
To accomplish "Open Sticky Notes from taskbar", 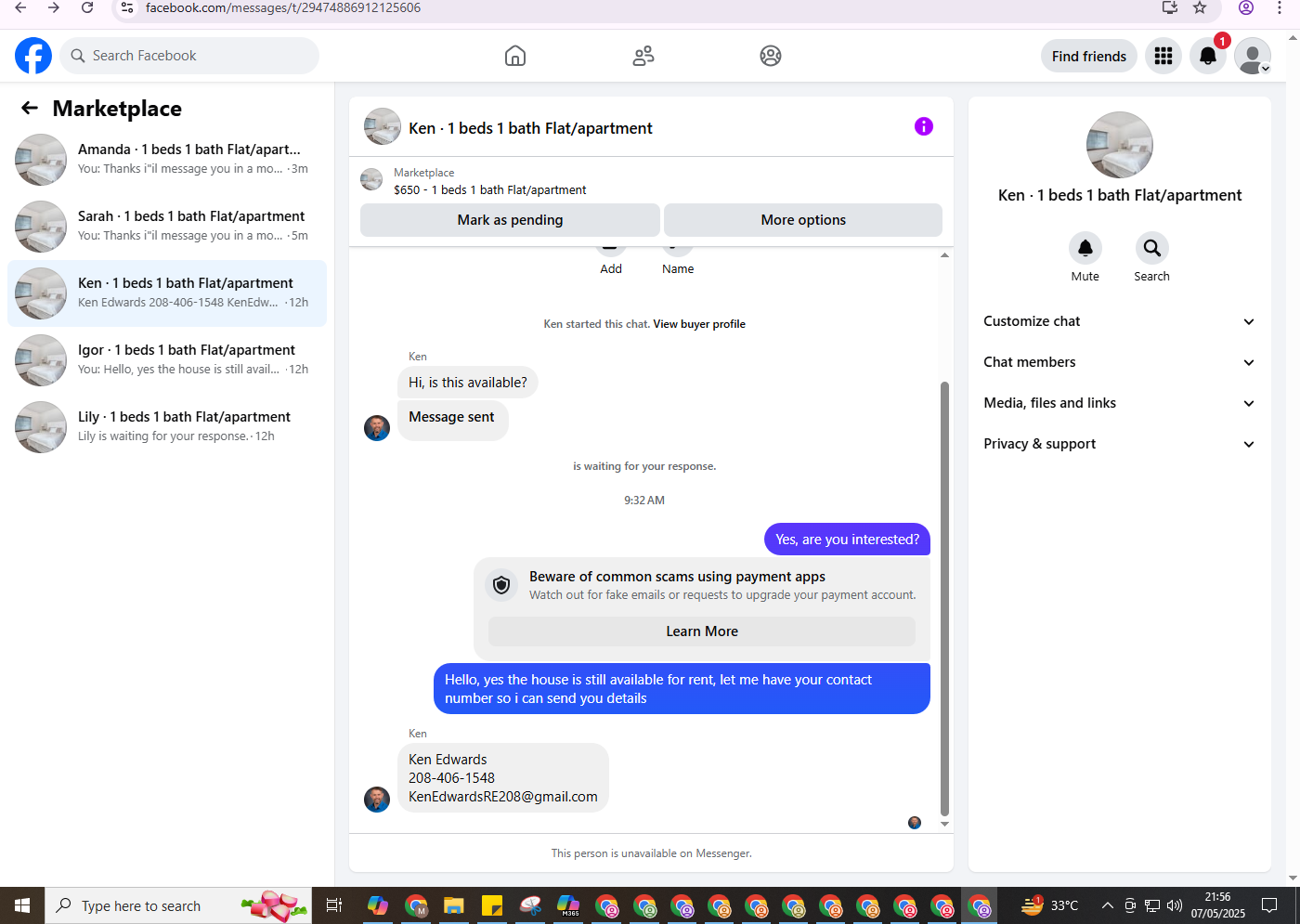I will [x=492, y=905].
